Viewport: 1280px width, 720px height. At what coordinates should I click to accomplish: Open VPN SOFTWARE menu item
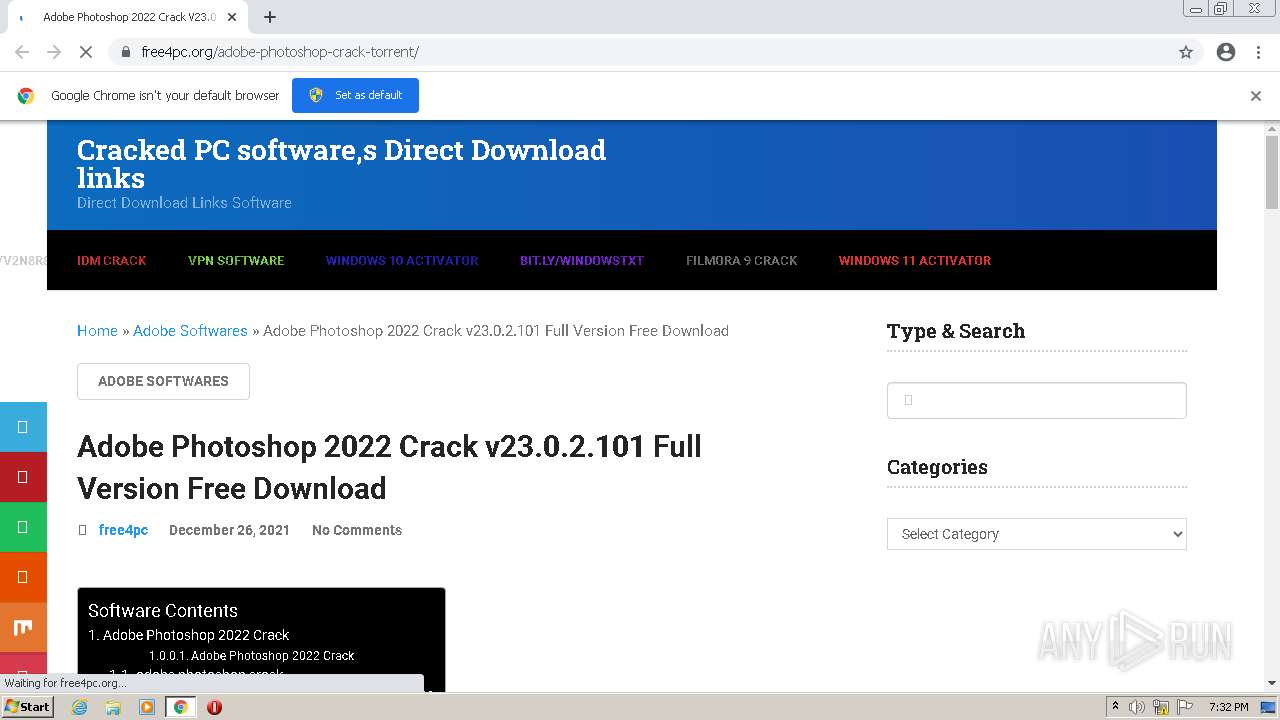pyautogui.click(x=236, y=260)
